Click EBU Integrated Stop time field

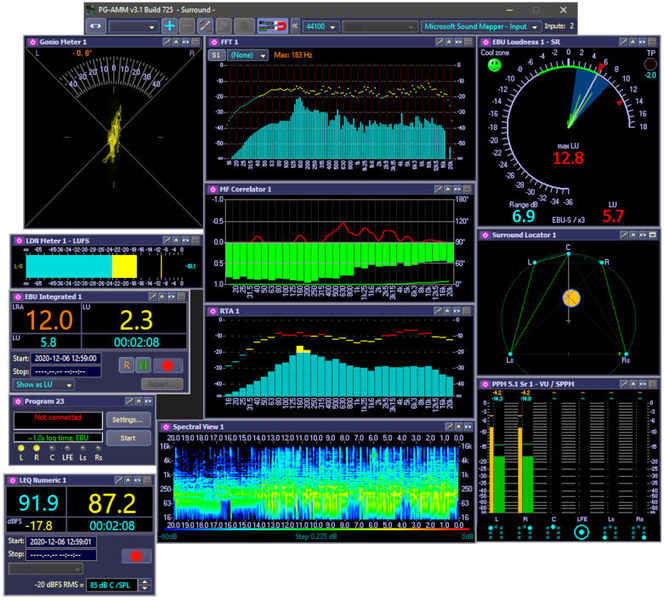pos(66,372)
